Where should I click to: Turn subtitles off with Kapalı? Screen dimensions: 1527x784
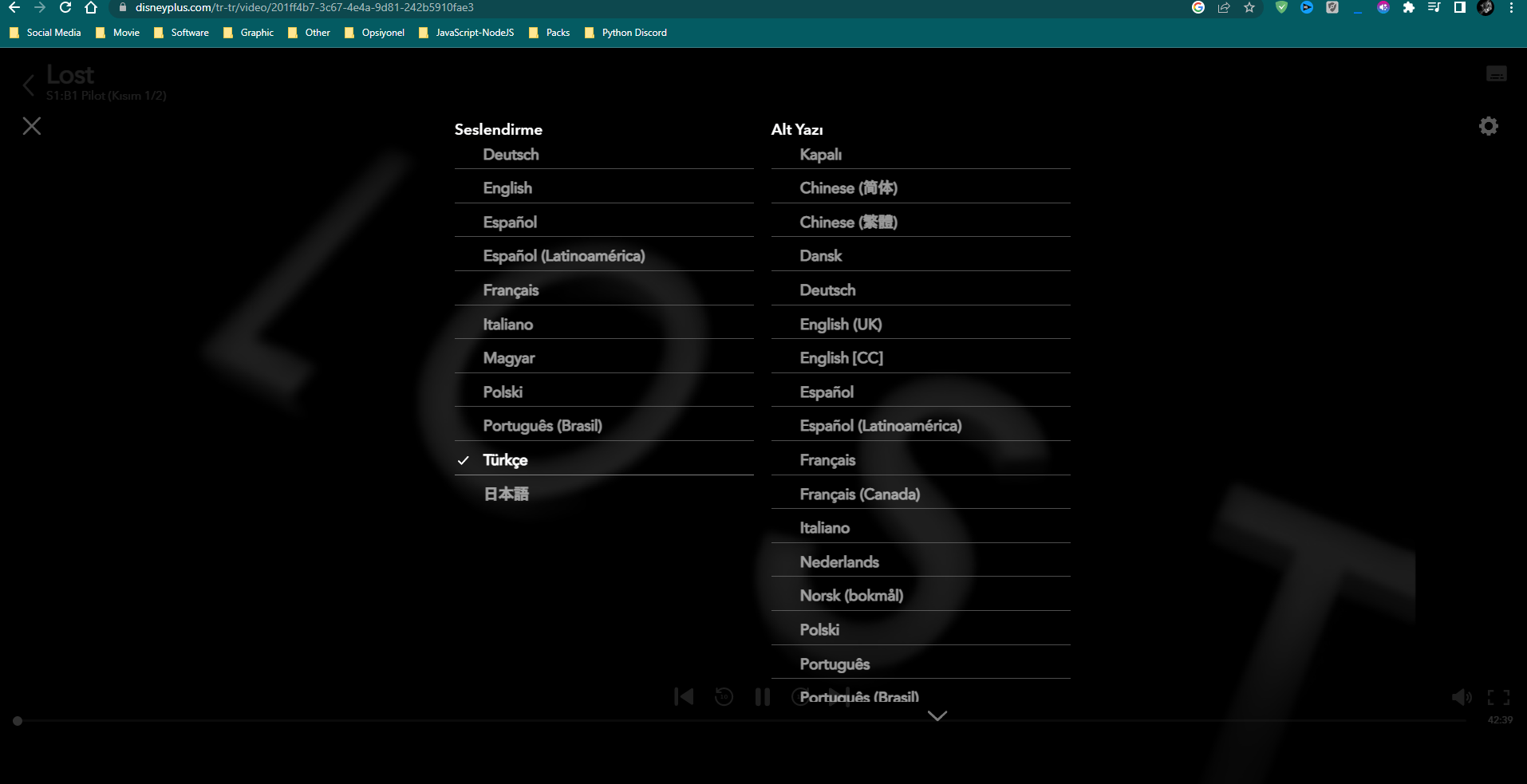pyautogui.click(x=921, y=155)
